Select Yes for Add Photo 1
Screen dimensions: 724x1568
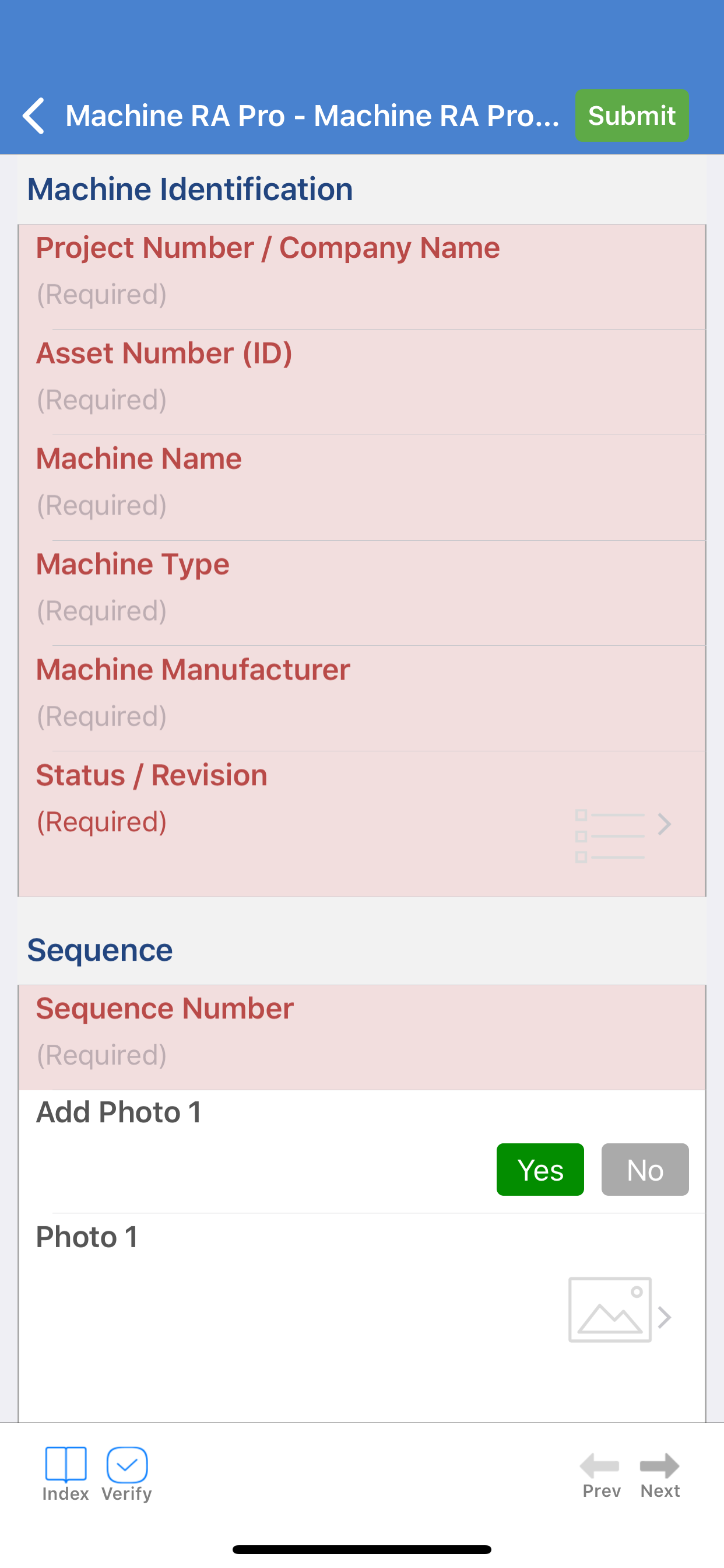point(540,1170)
